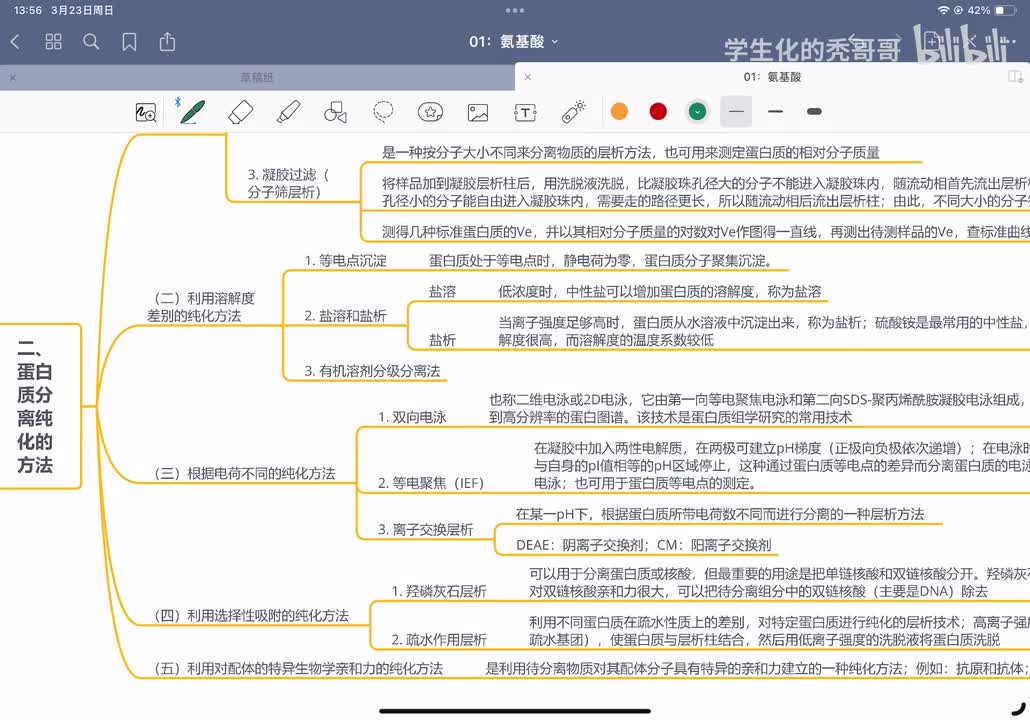Tap the line 蛋白质处于等电点时，静电荷为零
This screenshot has width=1030, height=720.
[x=600, y=261]
